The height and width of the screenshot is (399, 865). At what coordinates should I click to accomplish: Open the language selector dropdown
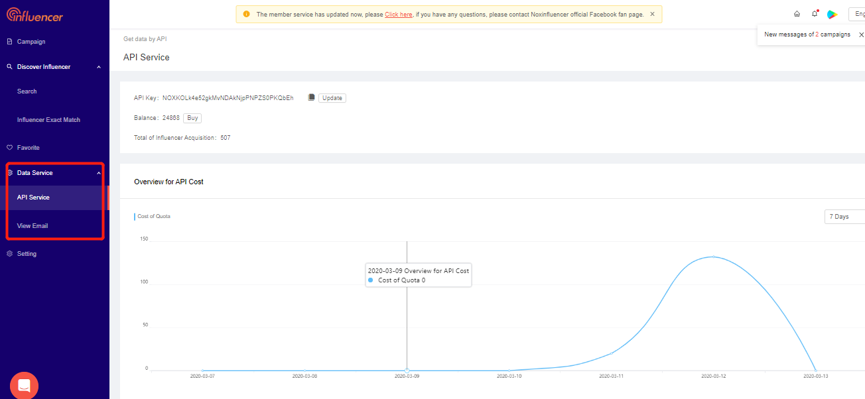coord(857,14)
